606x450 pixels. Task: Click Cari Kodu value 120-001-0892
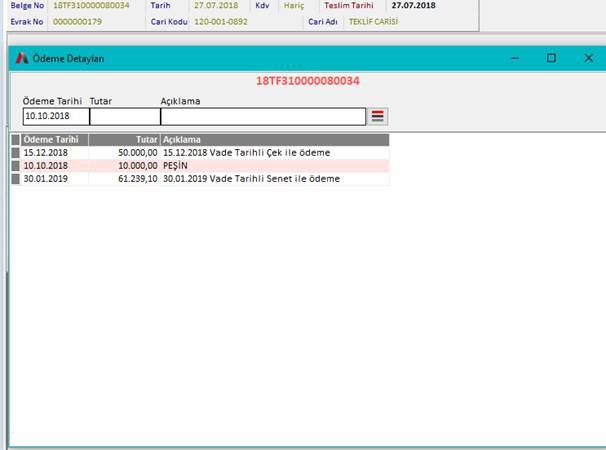tap(221, 22)
